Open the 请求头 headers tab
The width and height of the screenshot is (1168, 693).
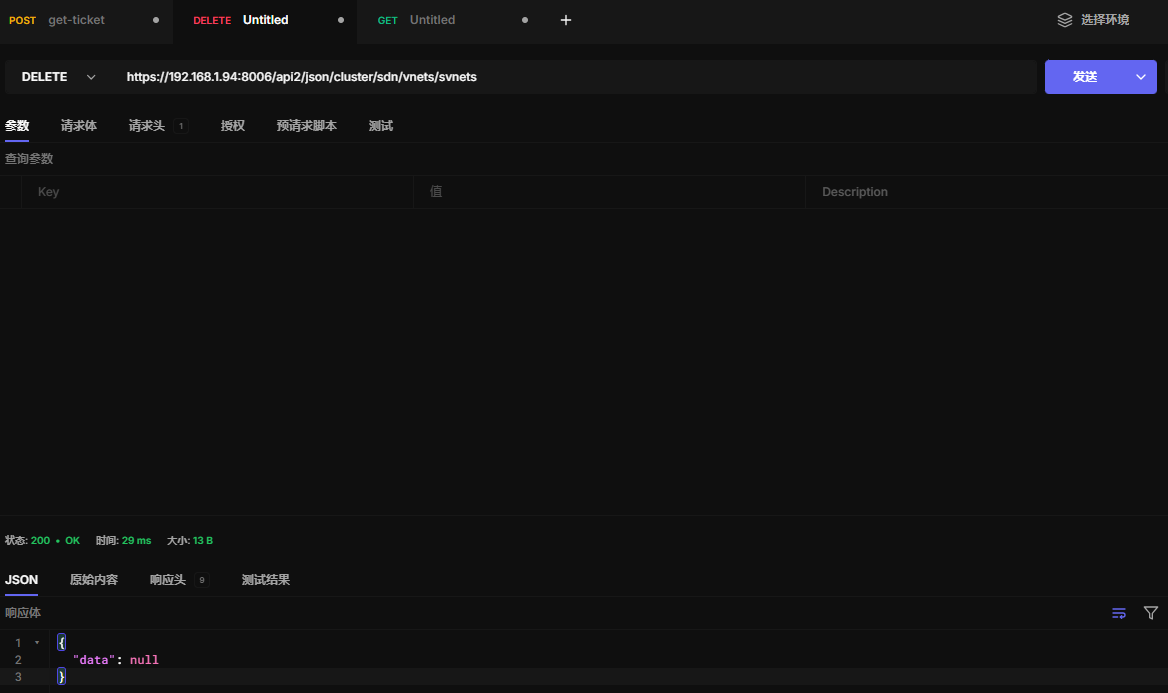(x=147, y=126)
